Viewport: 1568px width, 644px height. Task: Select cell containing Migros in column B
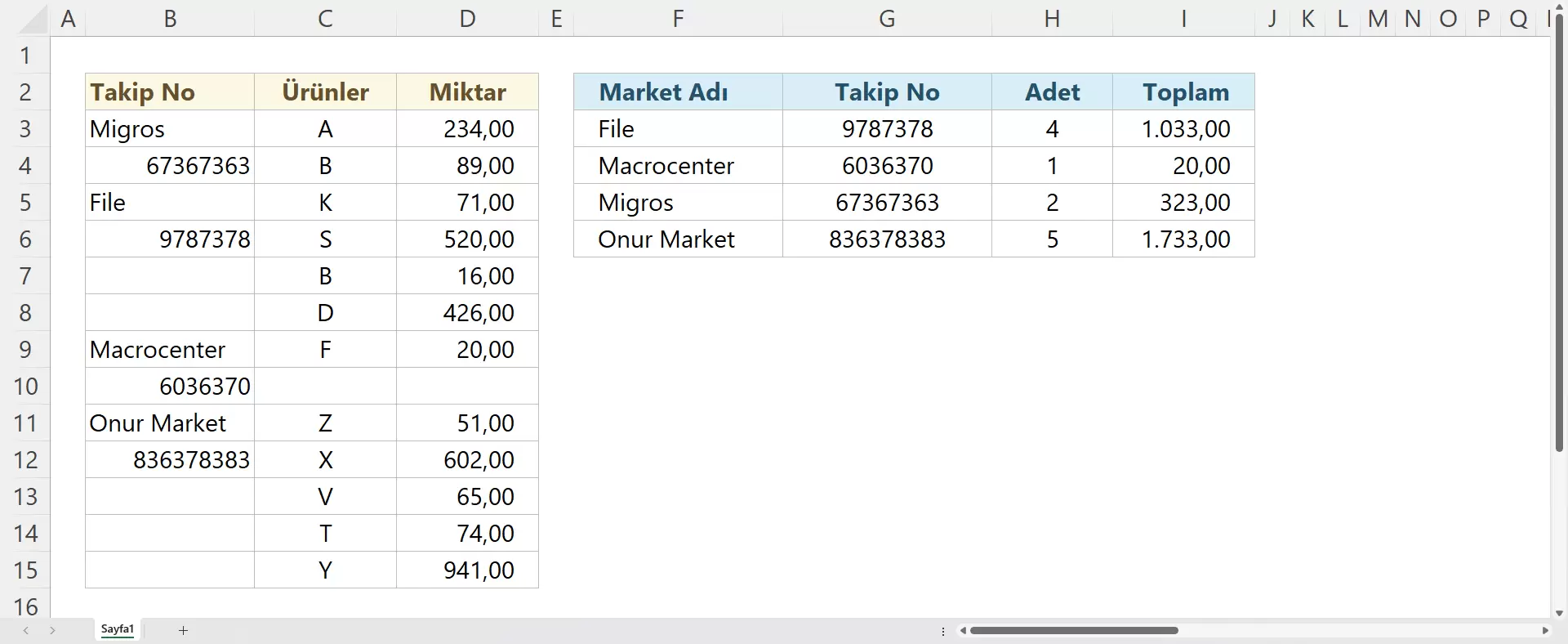pos(170,128)
